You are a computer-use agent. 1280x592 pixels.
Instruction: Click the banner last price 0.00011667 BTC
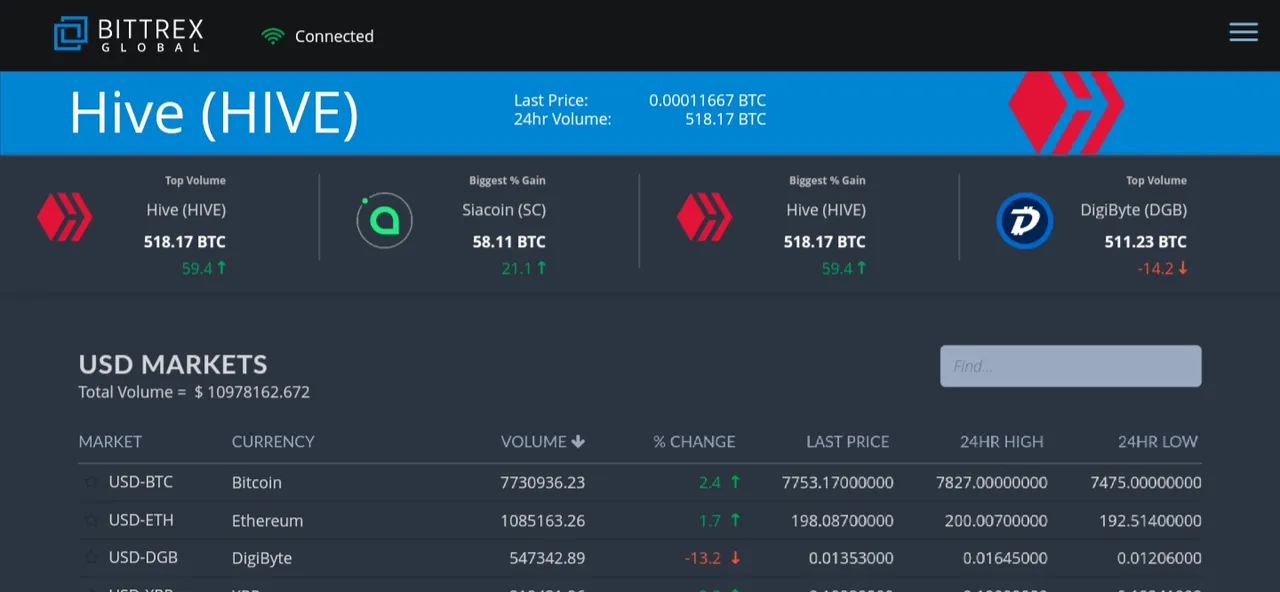707,100
